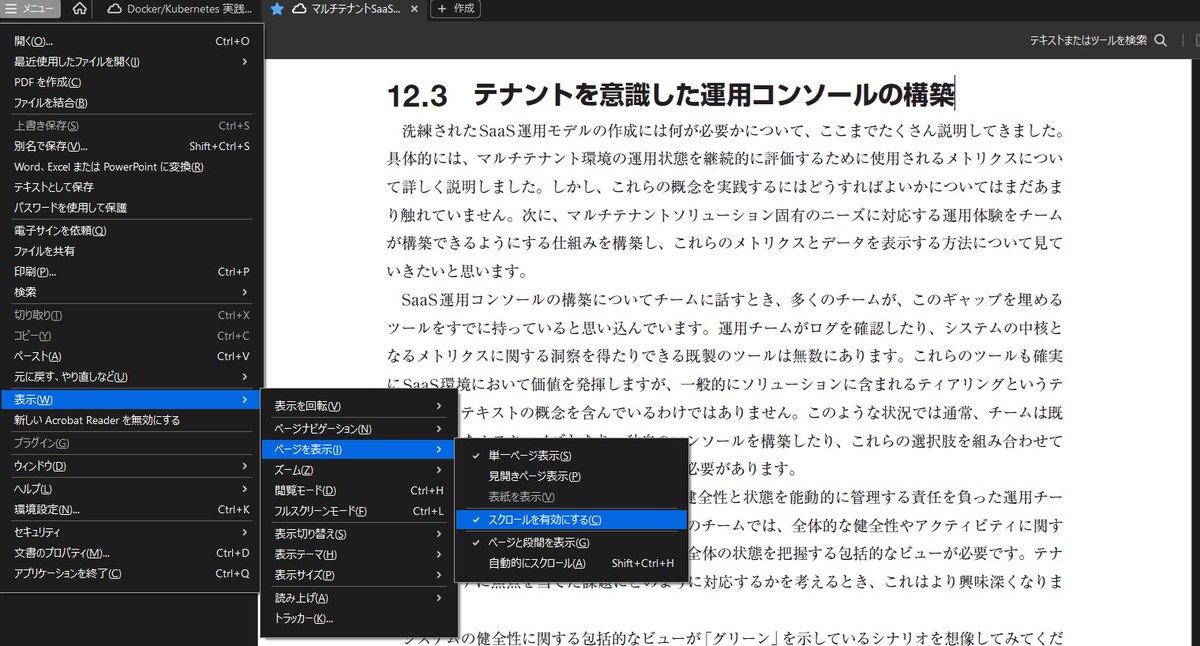Expand 元に戻す、やり直しなど submenu
This screenshot has width=1200, height=646.
pos(132,377)
